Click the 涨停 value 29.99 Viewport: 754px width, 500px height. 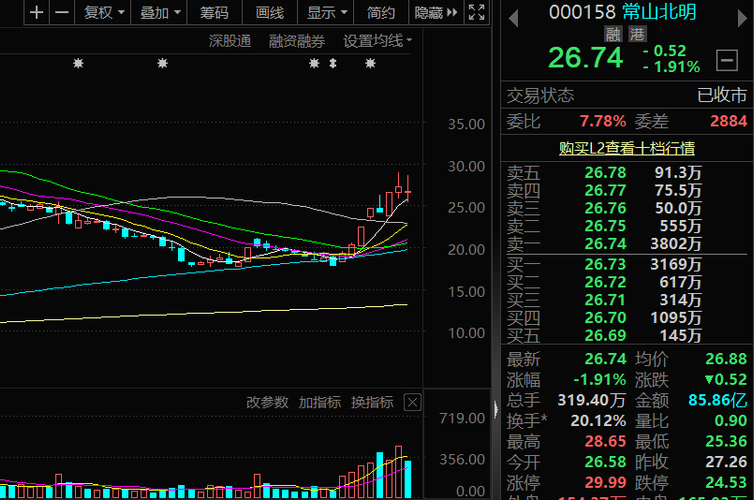click(x=605, y=483)
